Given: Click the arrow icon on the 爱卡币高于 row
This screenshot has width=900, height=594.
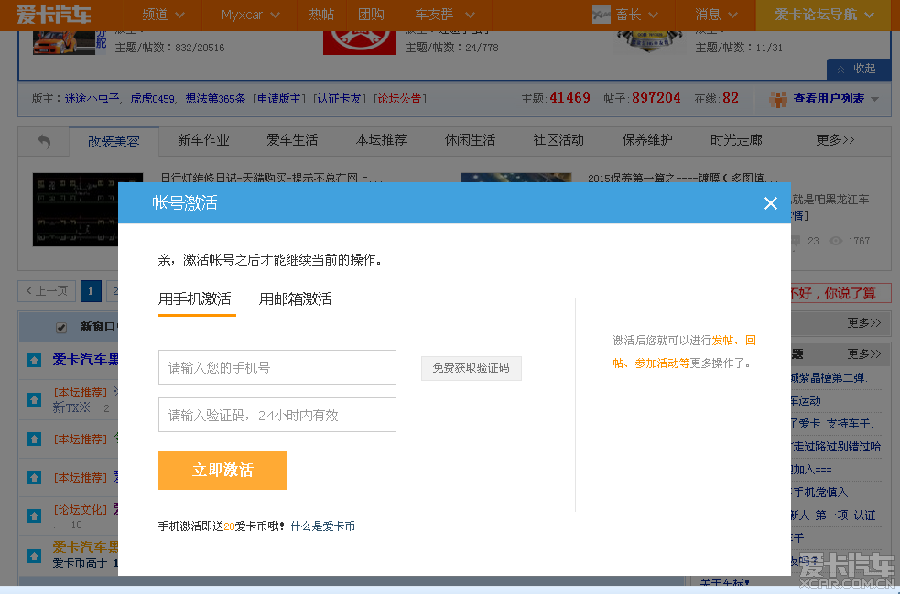Looking at the screenshot, I should coord(34,556).
